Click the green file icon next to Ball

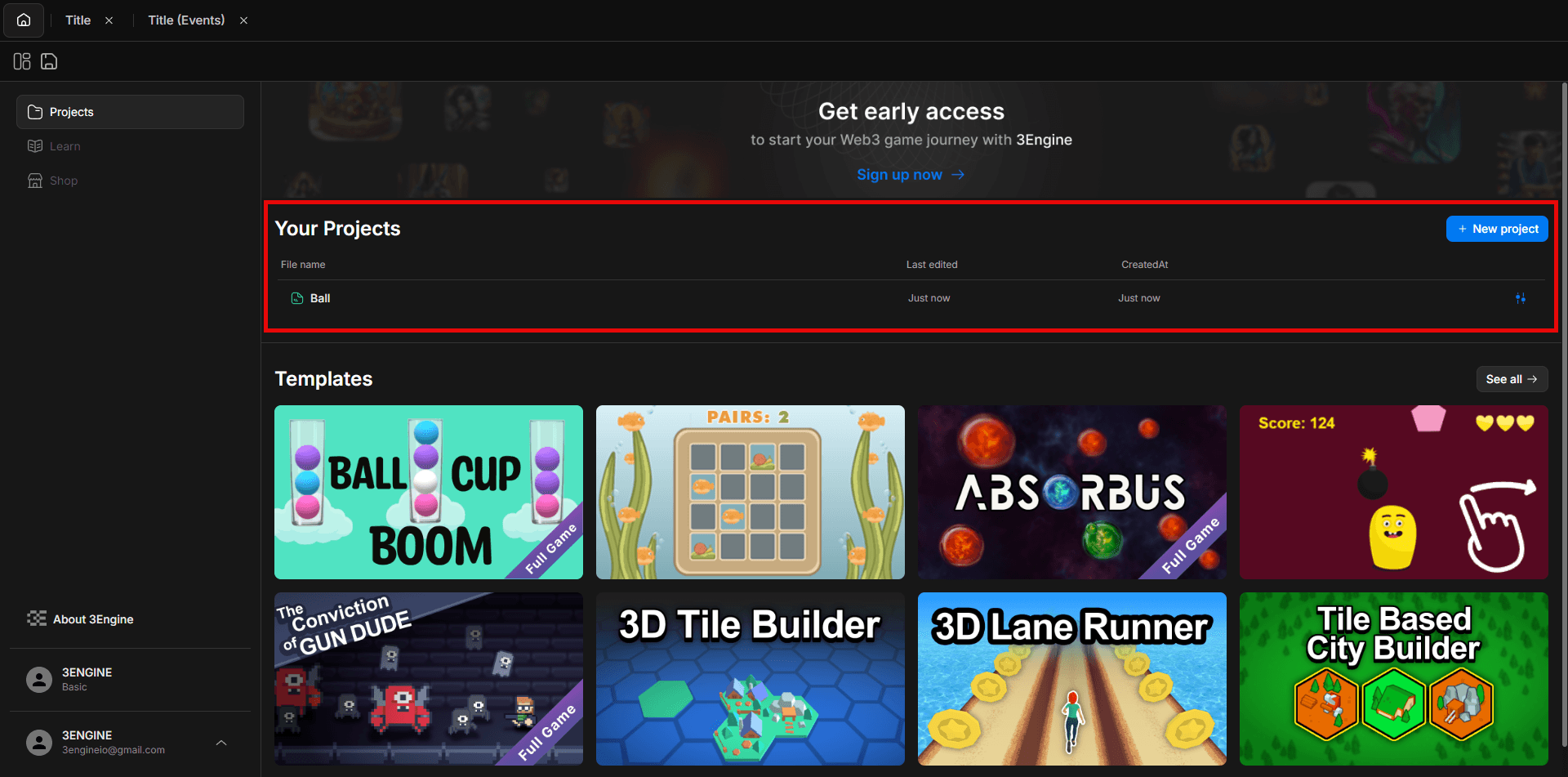[296, 297]
